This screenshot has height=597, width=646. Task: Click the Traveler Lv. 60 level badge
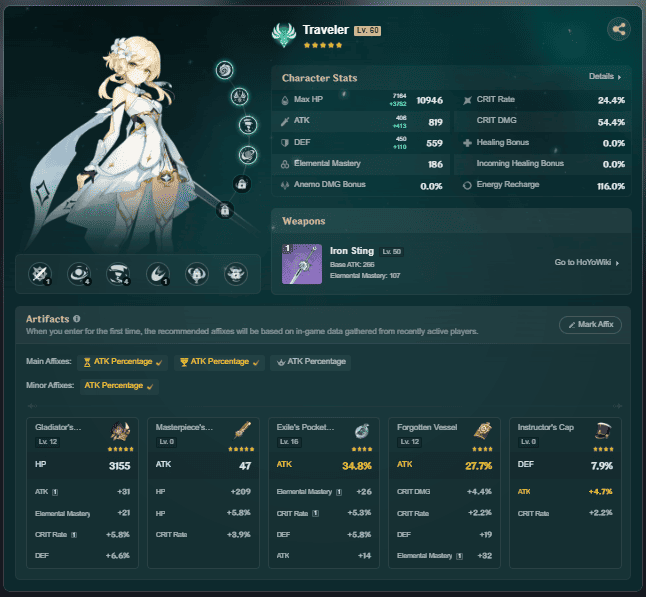click(x=367, y=30)
